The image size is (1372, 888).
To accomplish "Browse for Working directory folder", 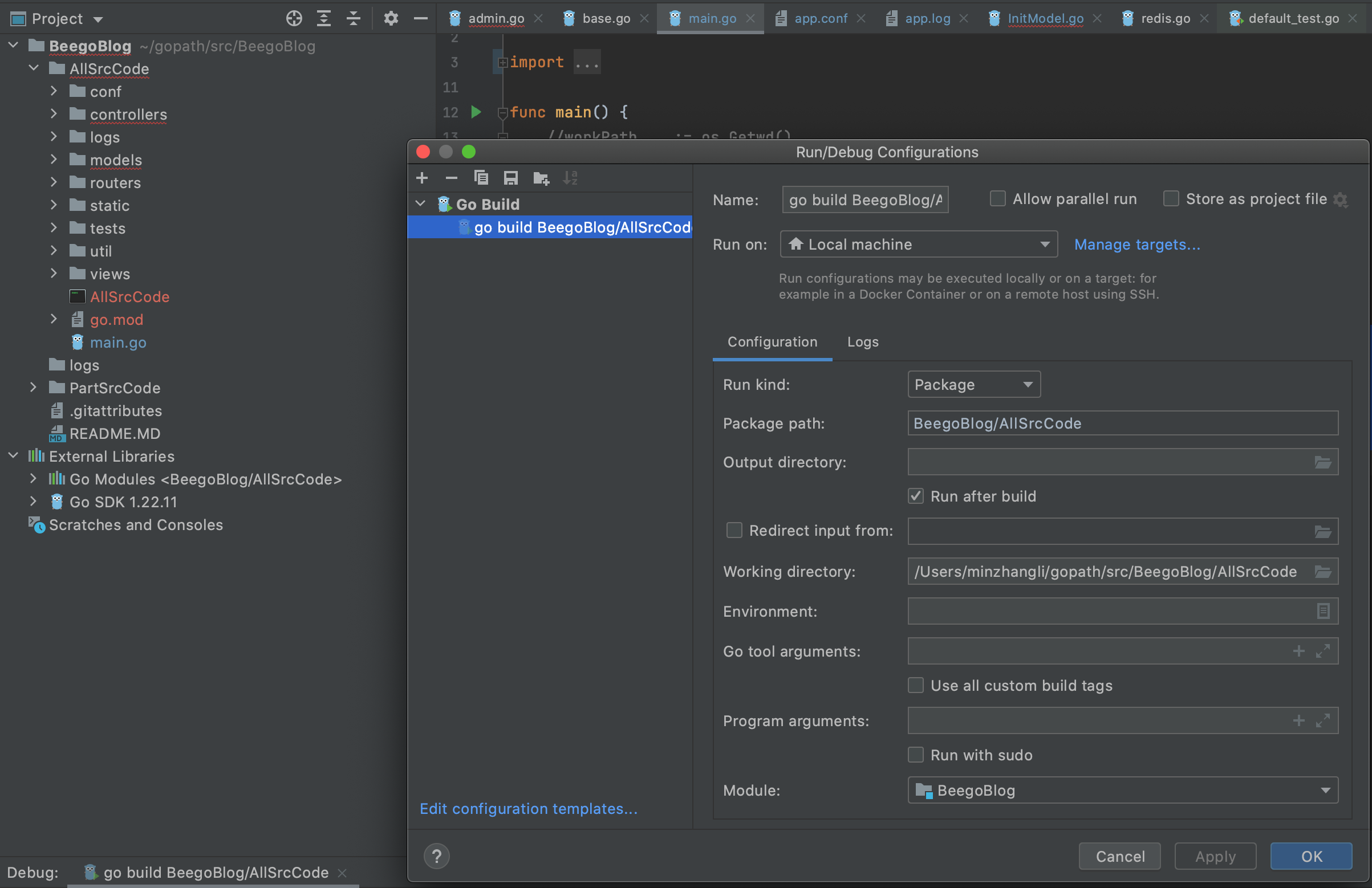I will click(x=1322, y=572).
